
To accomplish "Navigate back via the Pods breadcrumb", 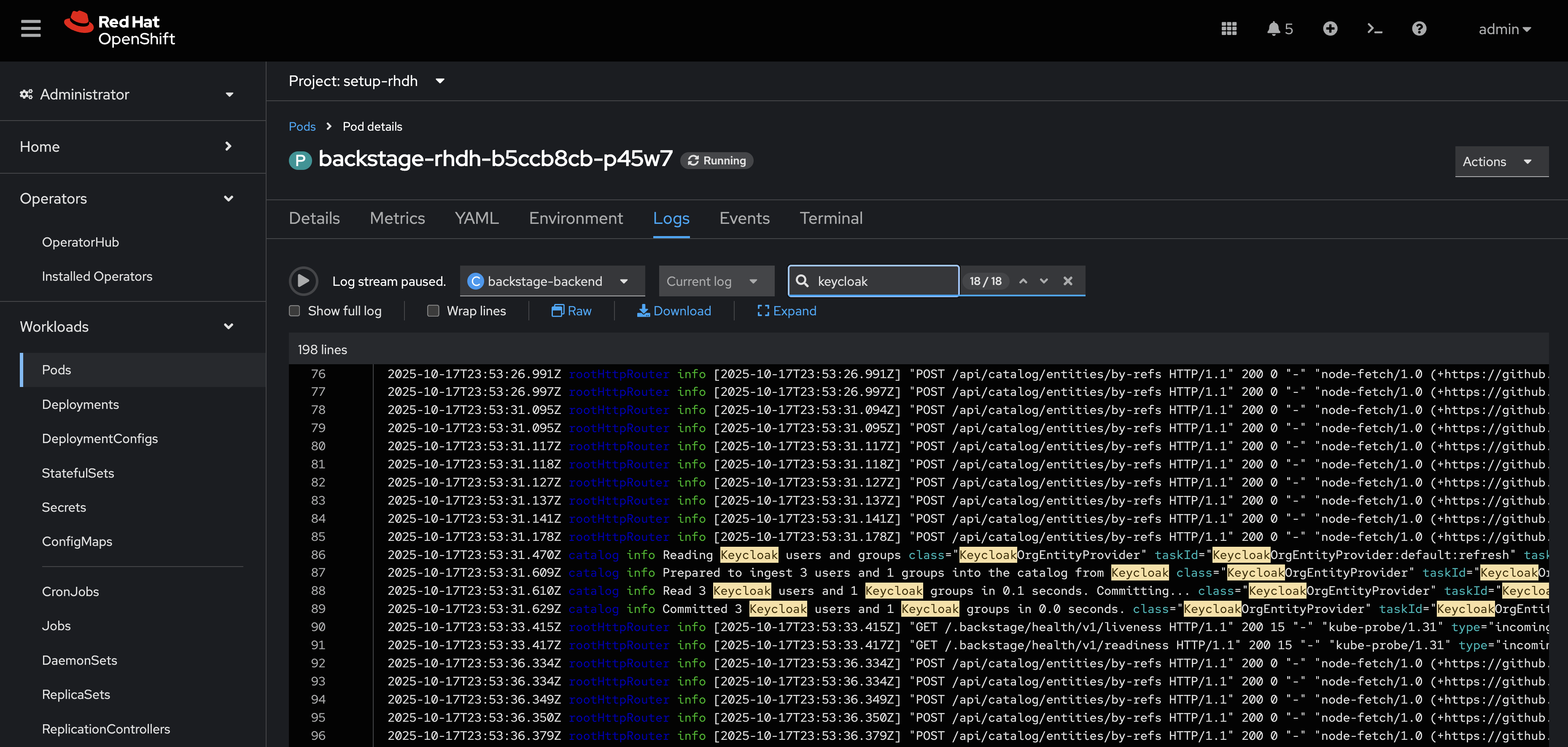I will coord(301,126).
